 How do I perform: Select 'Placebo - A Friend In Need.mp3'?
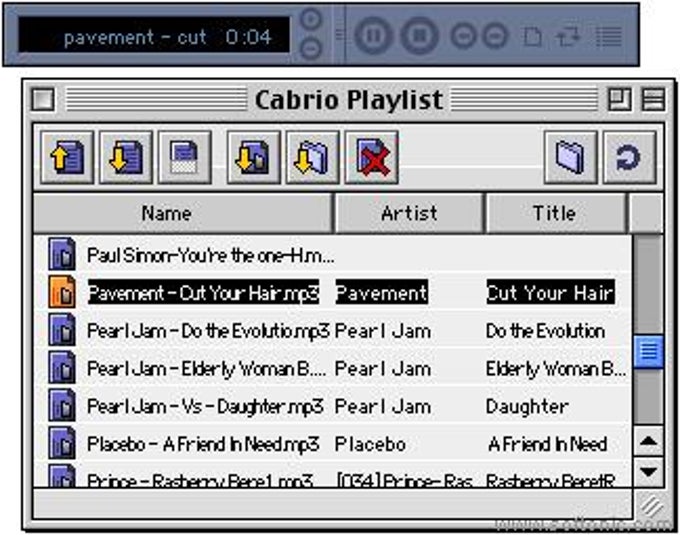point(203,444)
